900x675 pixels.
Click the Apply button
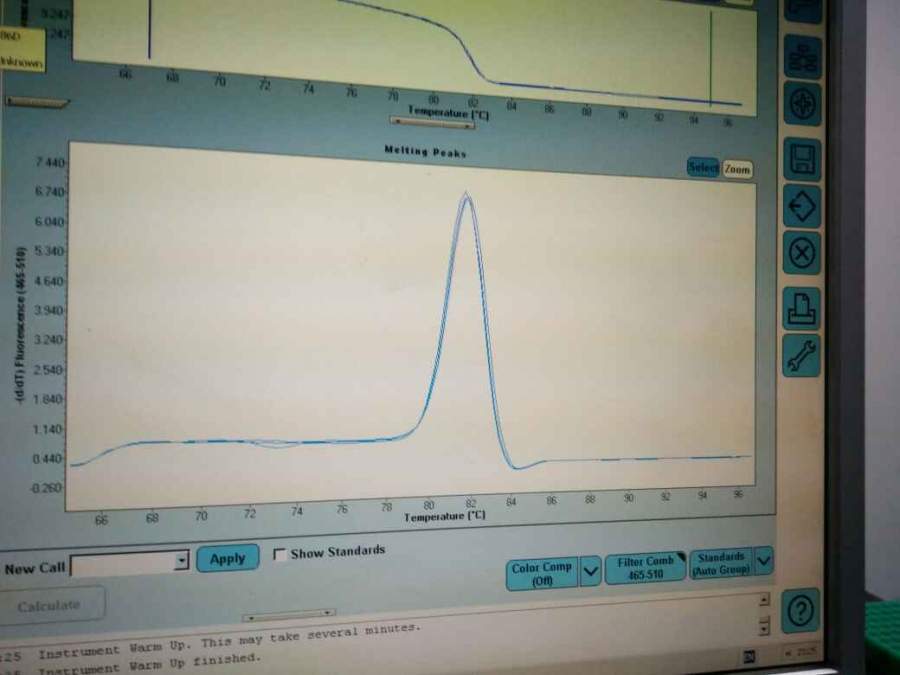227,558
